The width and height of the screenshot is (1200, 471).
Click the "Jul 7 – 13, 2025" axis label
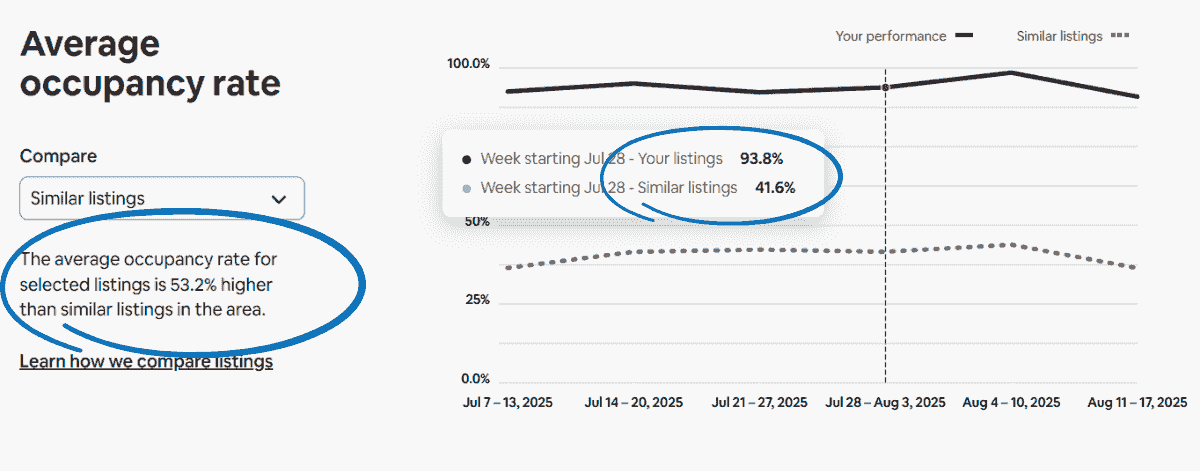pos(507,402)
